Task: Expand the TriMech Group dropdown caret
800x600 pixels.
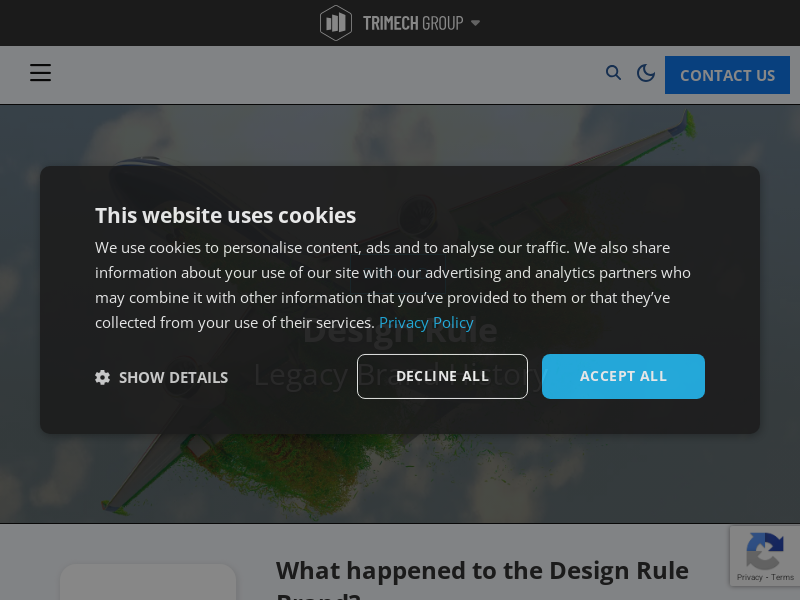Action: click(475, 23)
